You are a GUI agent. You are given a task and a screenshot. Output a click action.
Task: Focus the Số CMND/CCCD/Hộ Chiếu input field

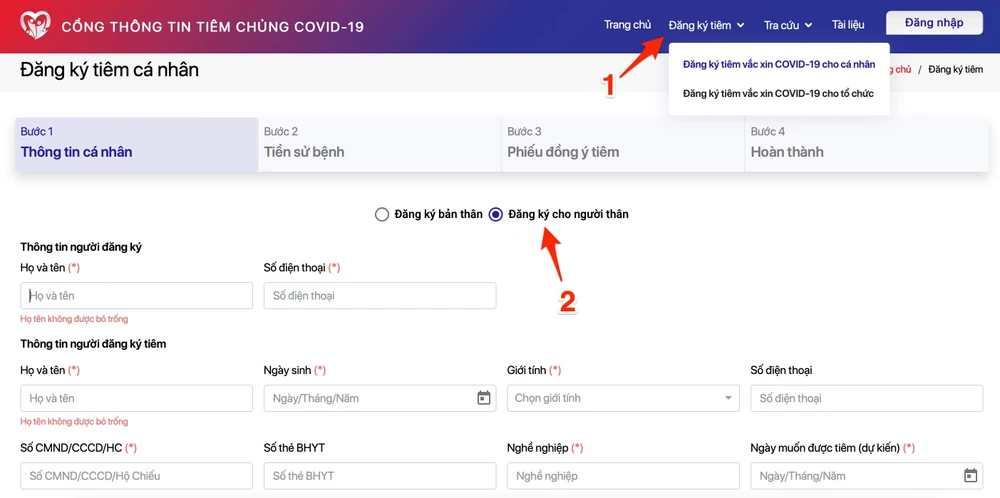click(136, 476)
